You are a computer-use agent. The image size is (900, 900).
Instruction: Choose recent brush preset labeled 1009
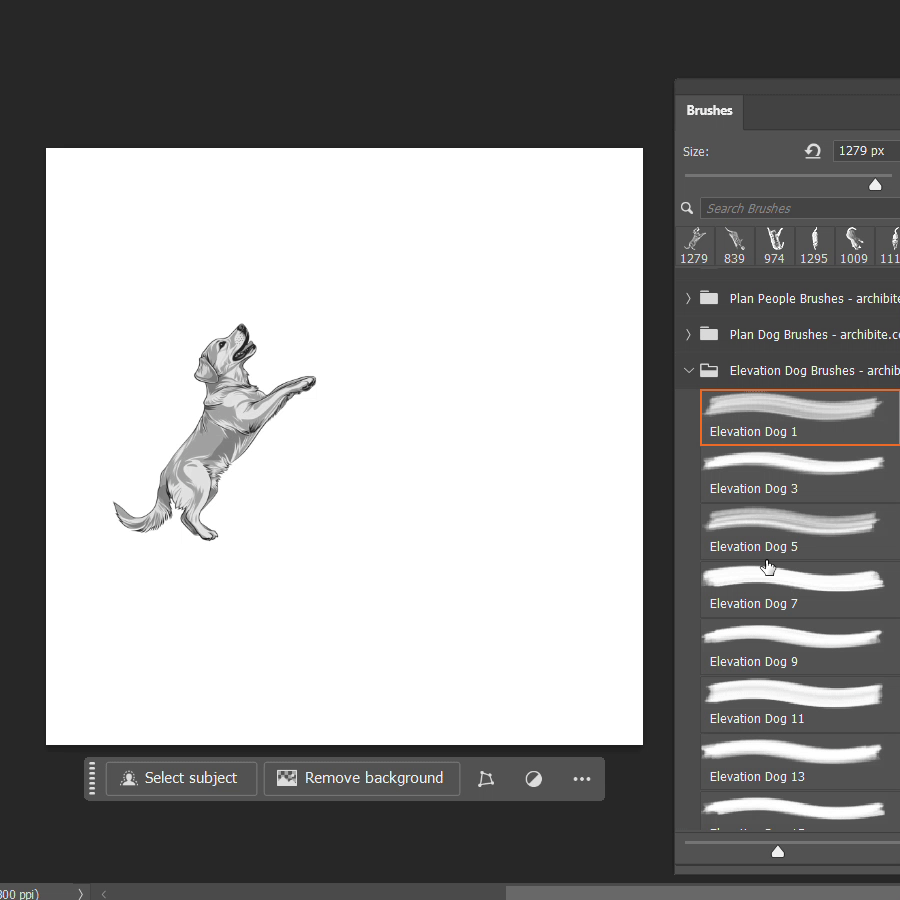tap(854, 245)
